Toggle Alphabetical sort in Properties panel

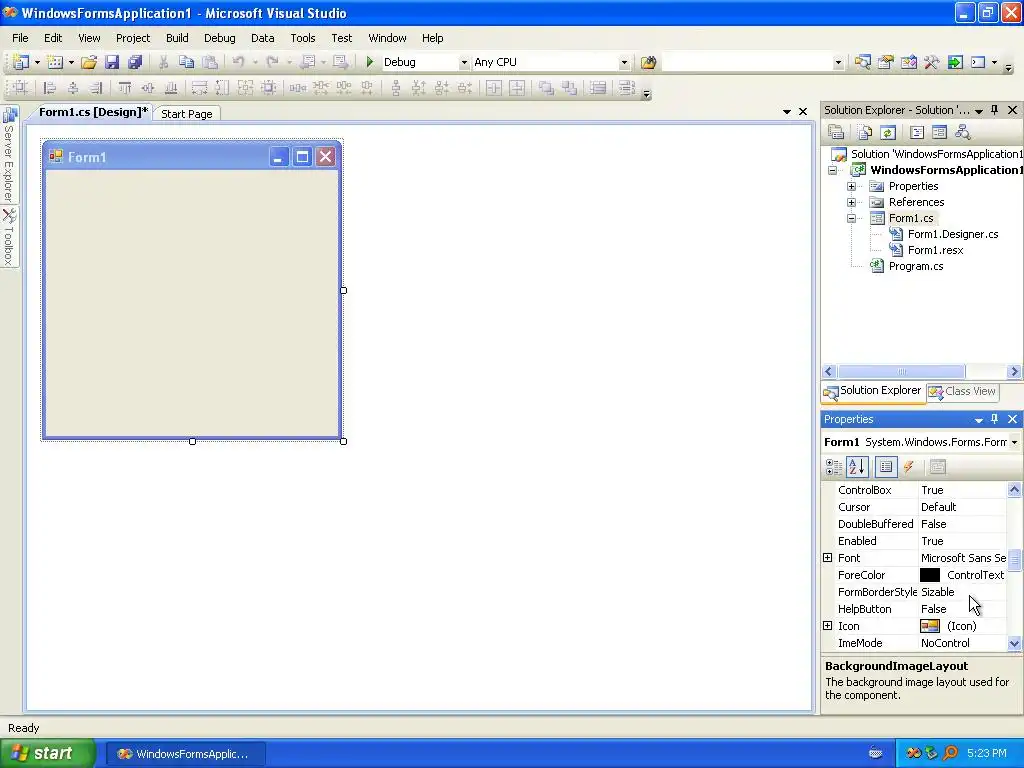point(857,466)
